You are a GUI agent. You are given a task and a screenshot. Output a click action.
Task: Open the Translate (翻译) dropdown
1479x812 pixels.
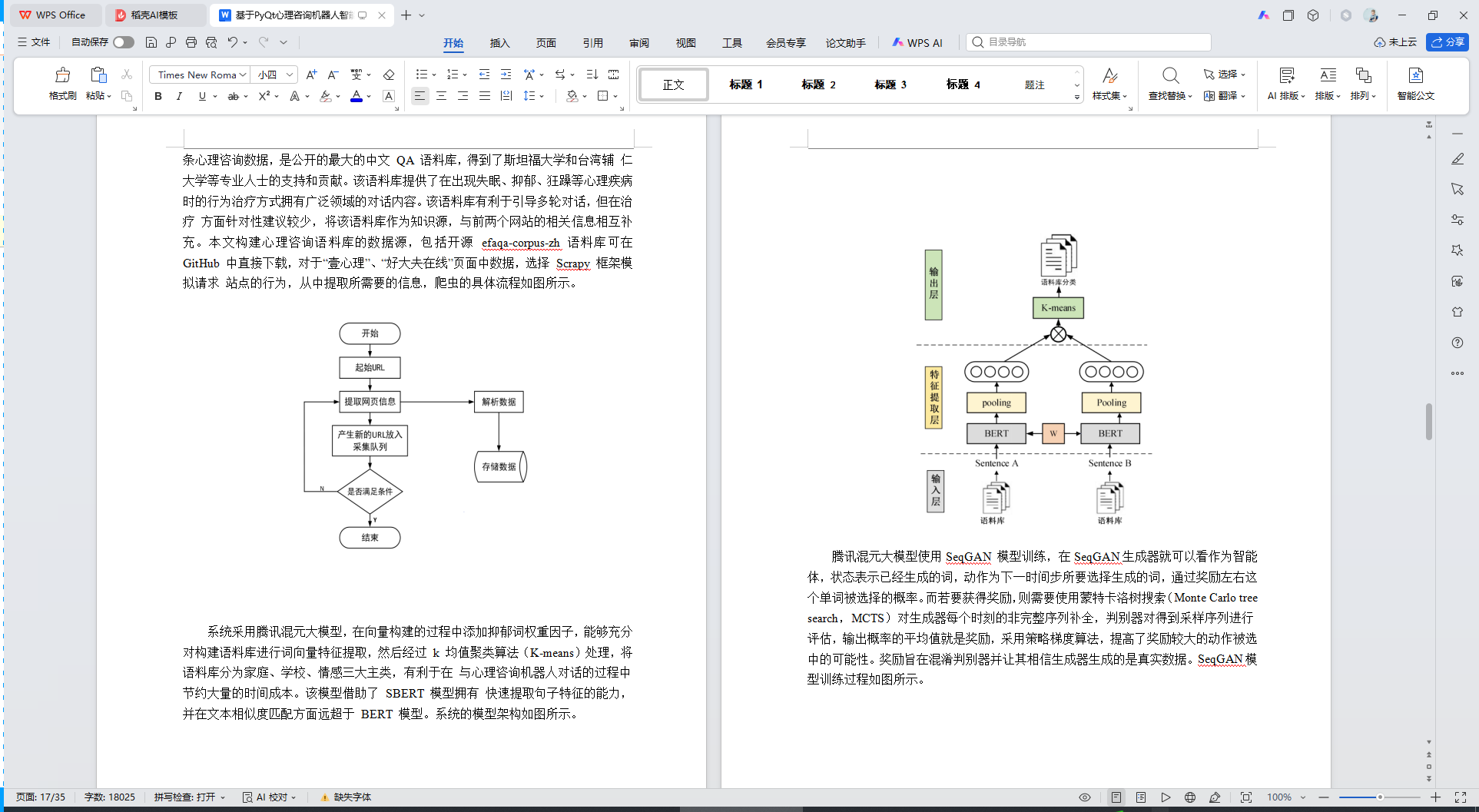[1225, 96]
